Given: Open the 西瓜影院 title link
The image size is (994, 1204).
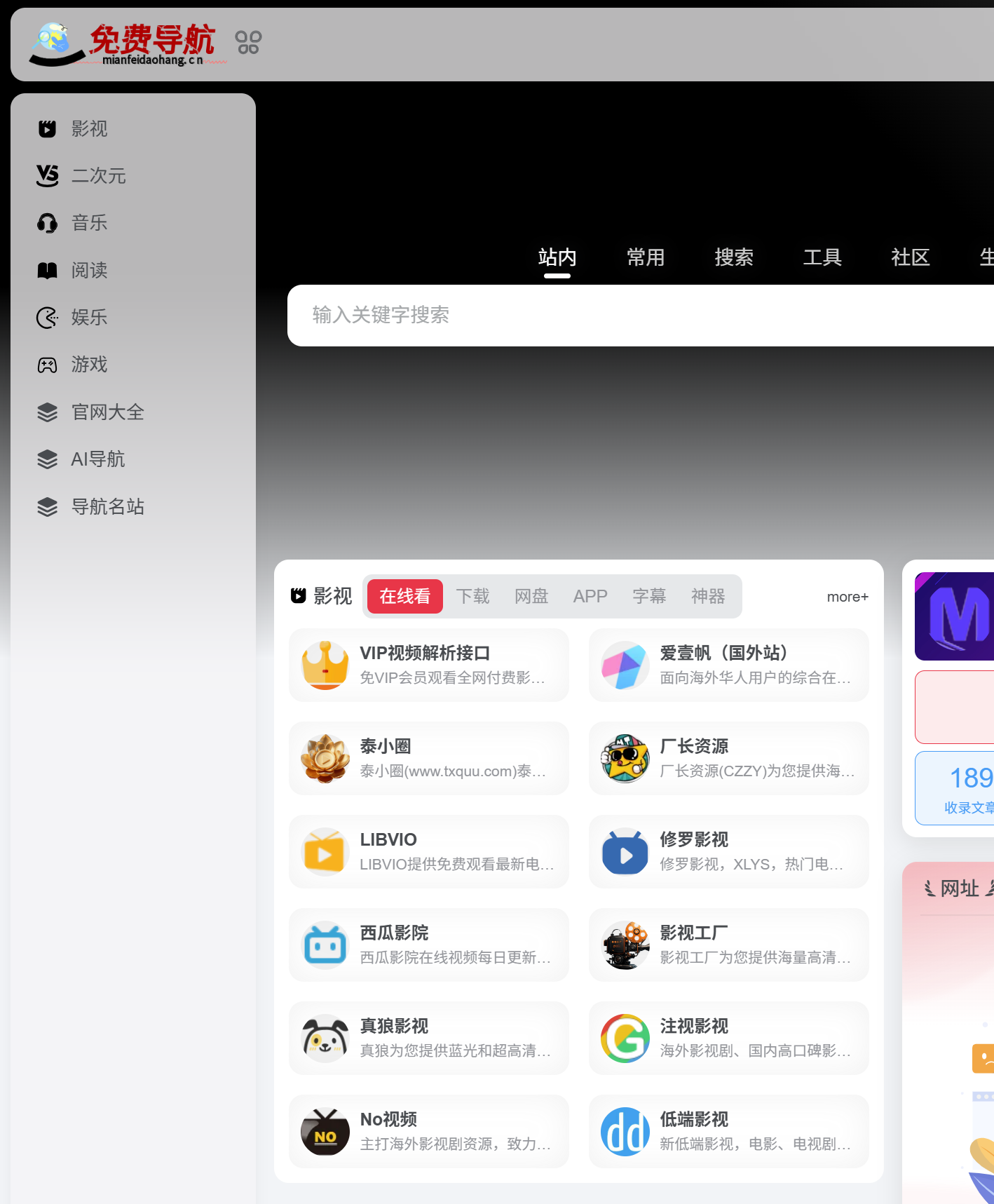Looking at the screenshot, I should (x=394, y=933).
